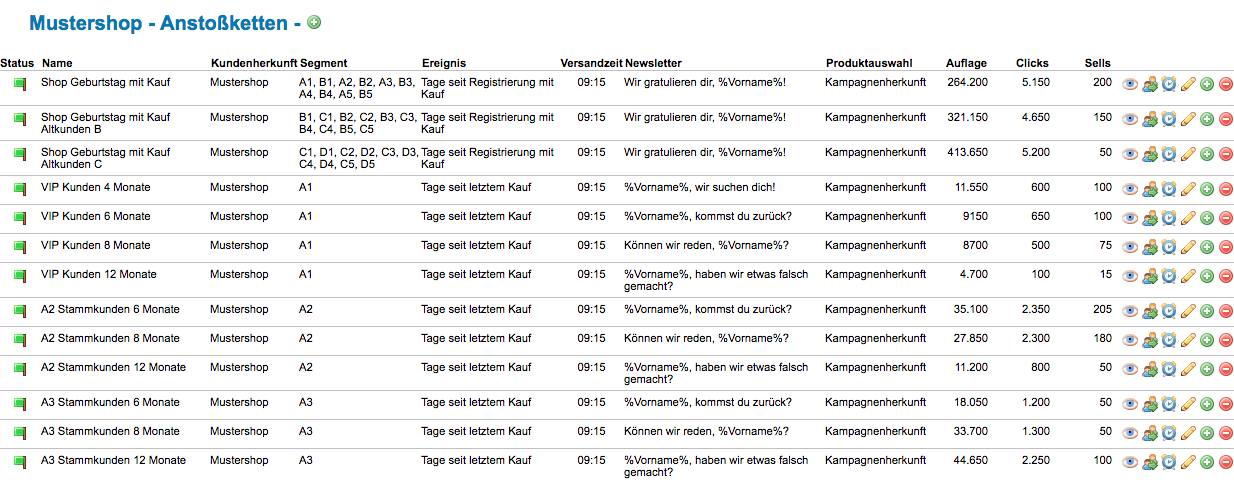Click the Clicks column header
The width and height of the screenshot is (1234, 480).
coord(1032,63)
